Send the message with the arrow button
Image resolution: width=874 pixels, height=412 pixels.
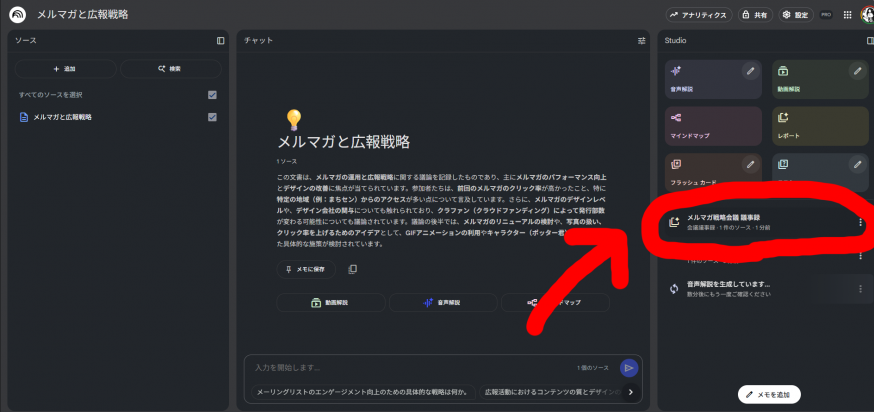point(628,368)
